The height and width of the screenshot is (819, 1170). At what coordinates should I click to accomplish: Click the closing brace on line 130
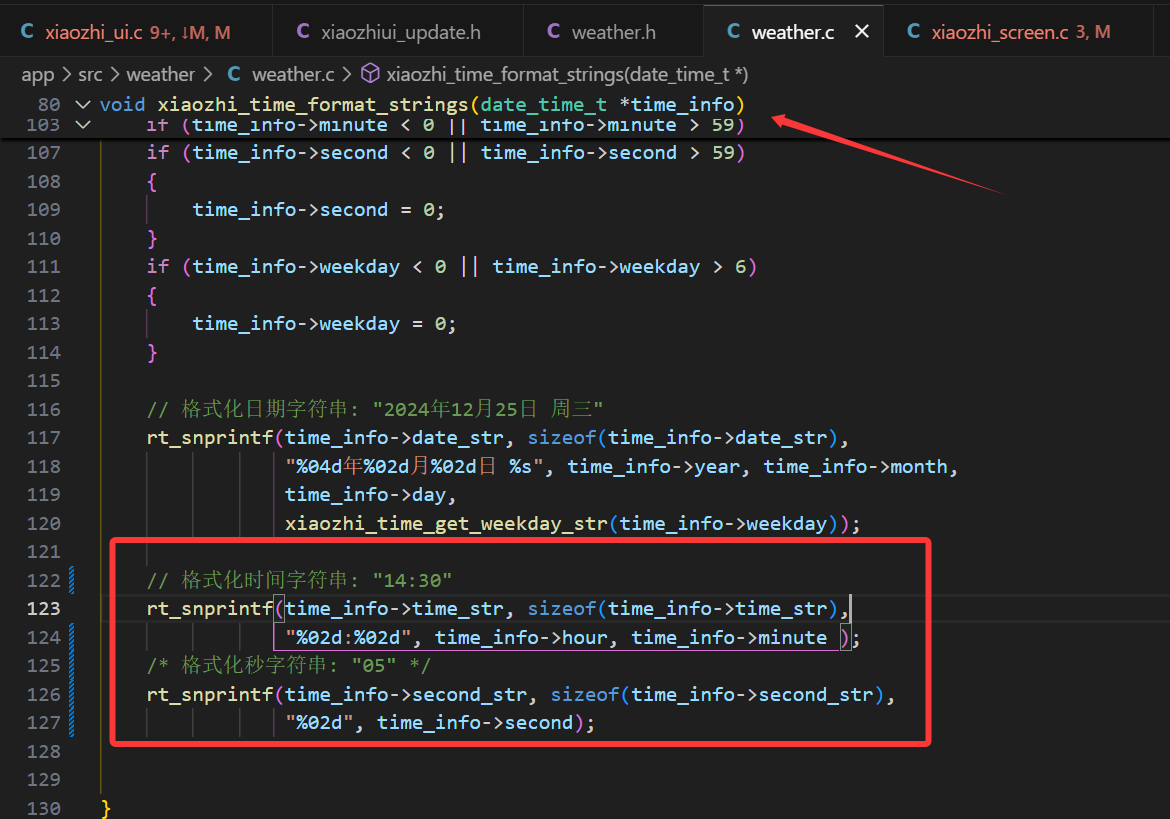(x=105, y=809)
